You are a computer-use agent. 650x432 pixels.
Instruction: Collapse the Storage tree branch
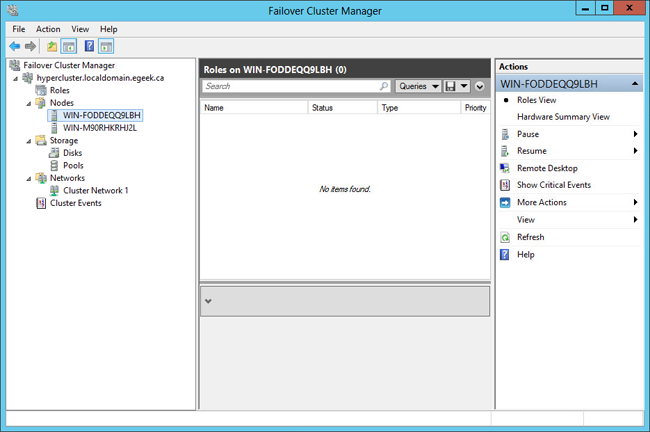[x=29, y=141]
